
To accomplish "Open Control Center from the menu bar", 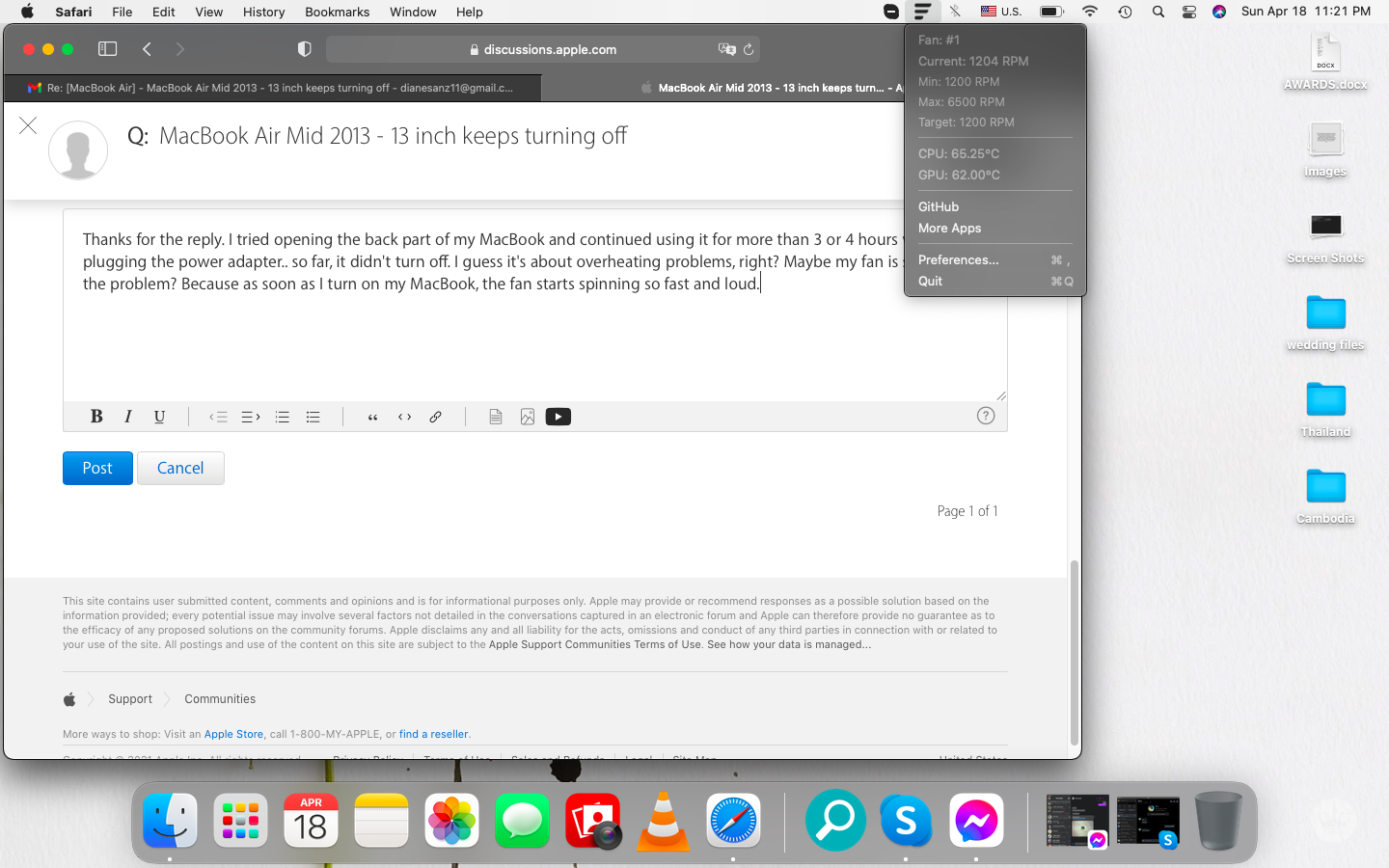I will (x=1189, y=12).
